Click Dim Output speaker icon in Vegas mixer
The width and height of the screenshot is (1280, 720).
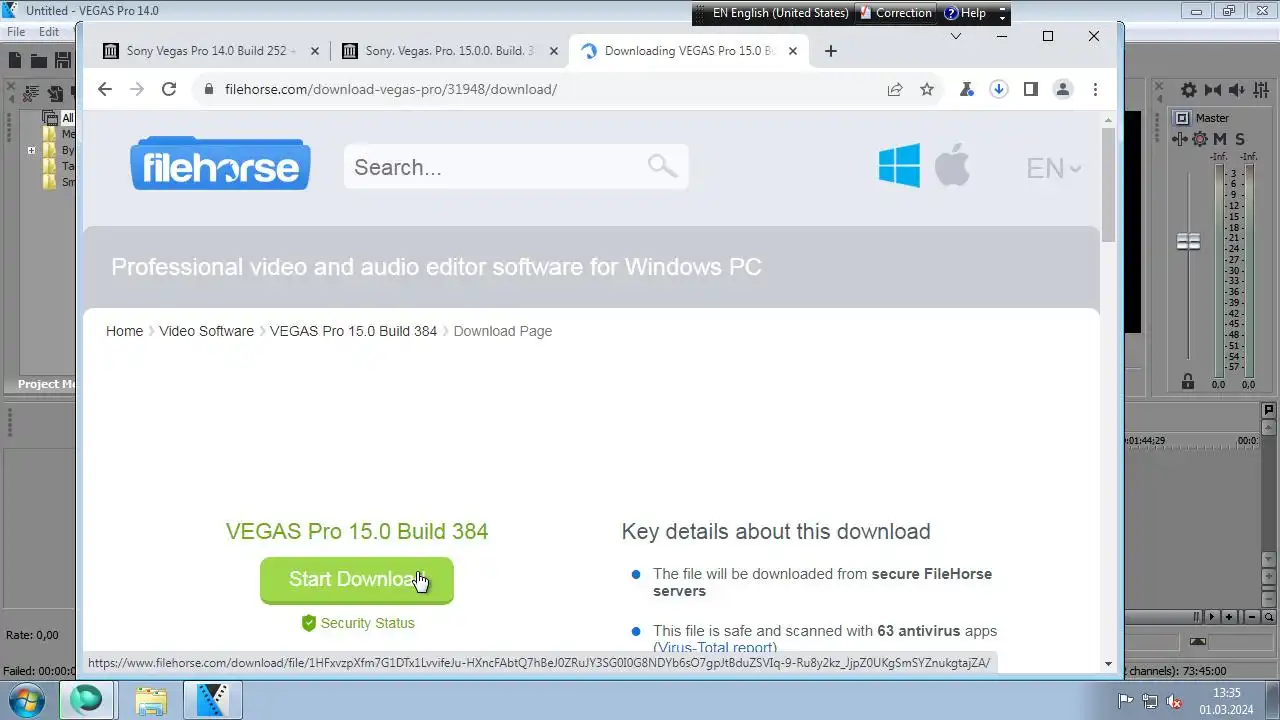pos(1237,90)
